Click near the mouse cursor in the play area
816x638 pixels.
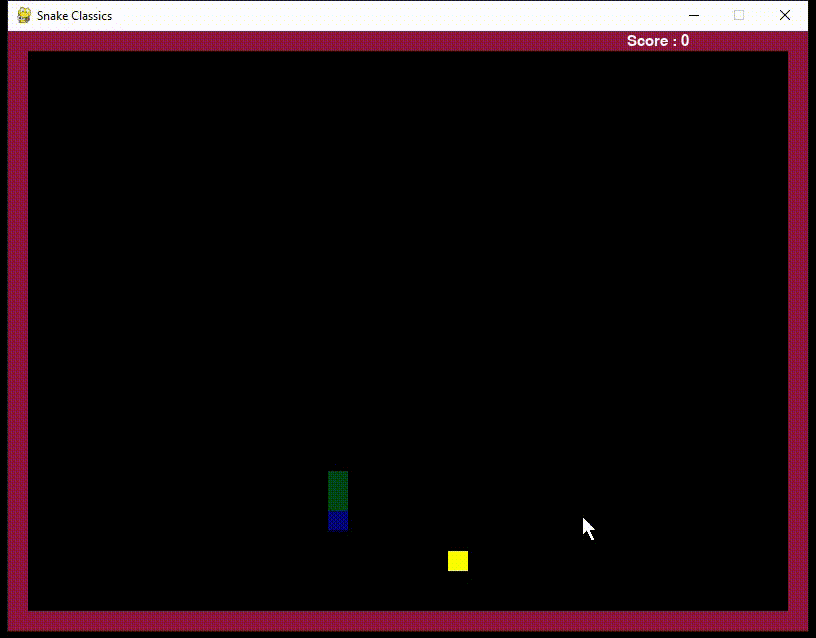click(x=586, y=525)
